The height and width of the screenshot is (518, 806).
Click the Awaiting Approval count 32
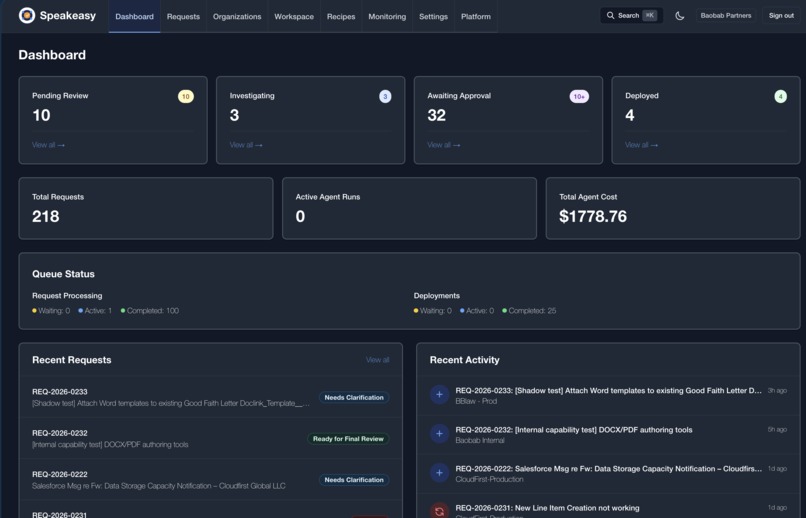(x=436, y=115)
